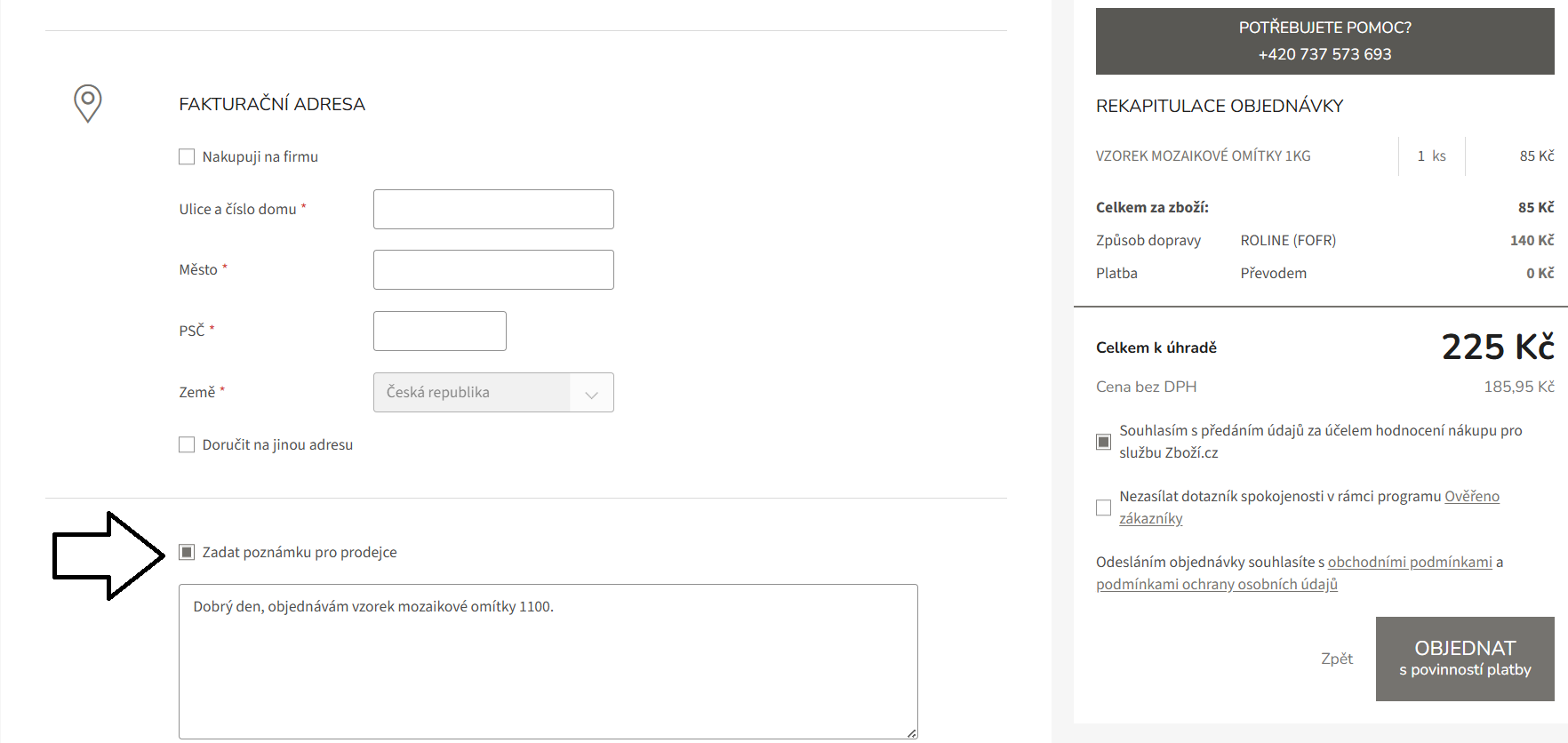
Task: Click the phone number +420 737 573 693
Action: tap(1324, 54)
